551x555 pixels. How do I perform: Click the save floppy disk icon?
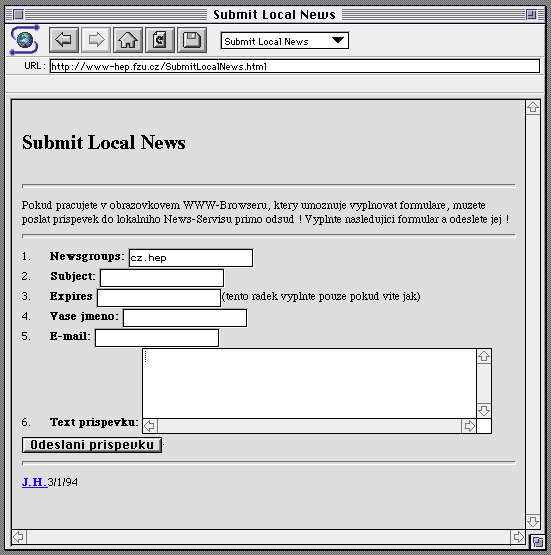click(x=192, y=40)
